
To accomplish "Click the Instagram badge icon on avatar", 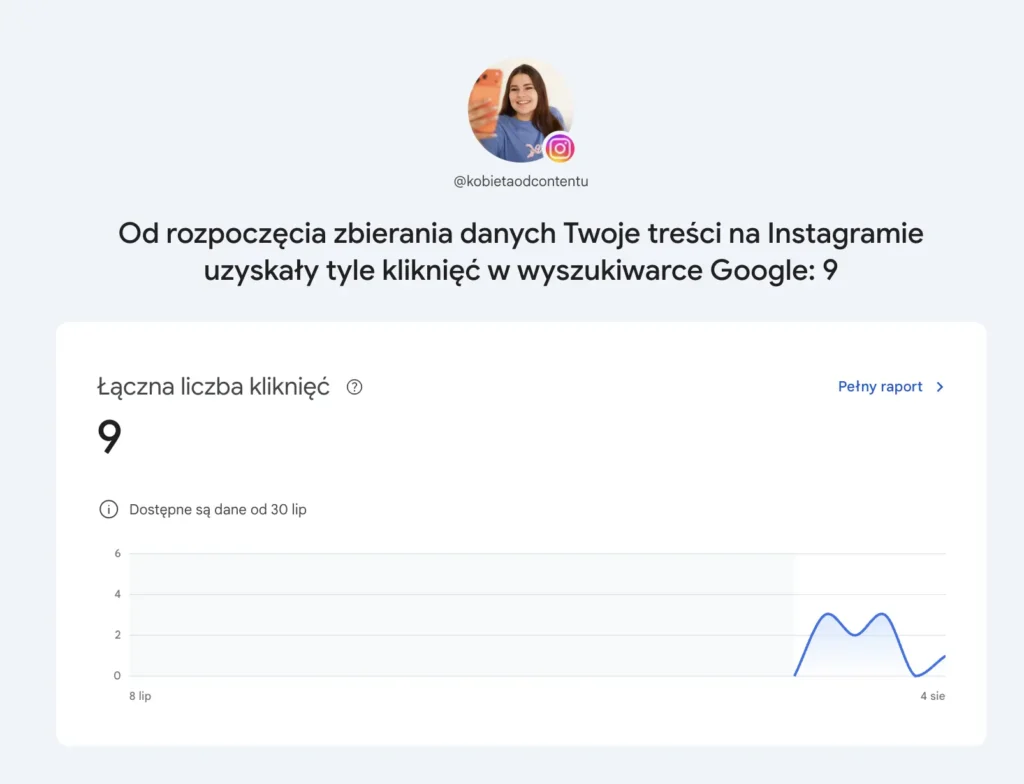I will coord(560,148).
